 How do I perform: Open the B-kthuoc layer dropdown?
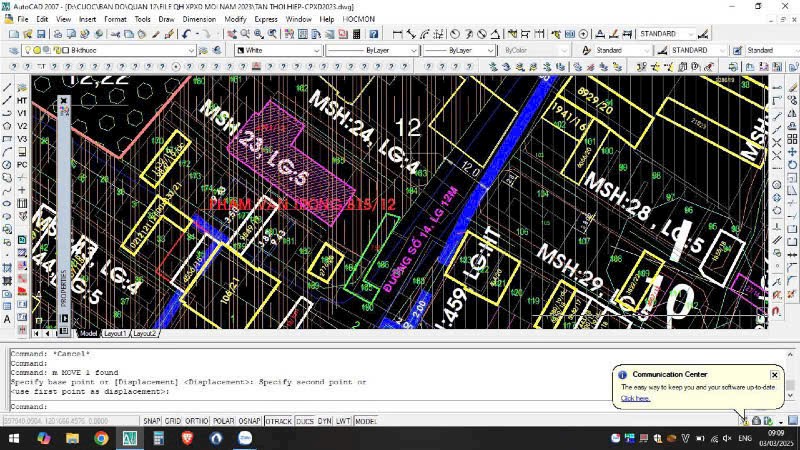click(x=108, y=51)
